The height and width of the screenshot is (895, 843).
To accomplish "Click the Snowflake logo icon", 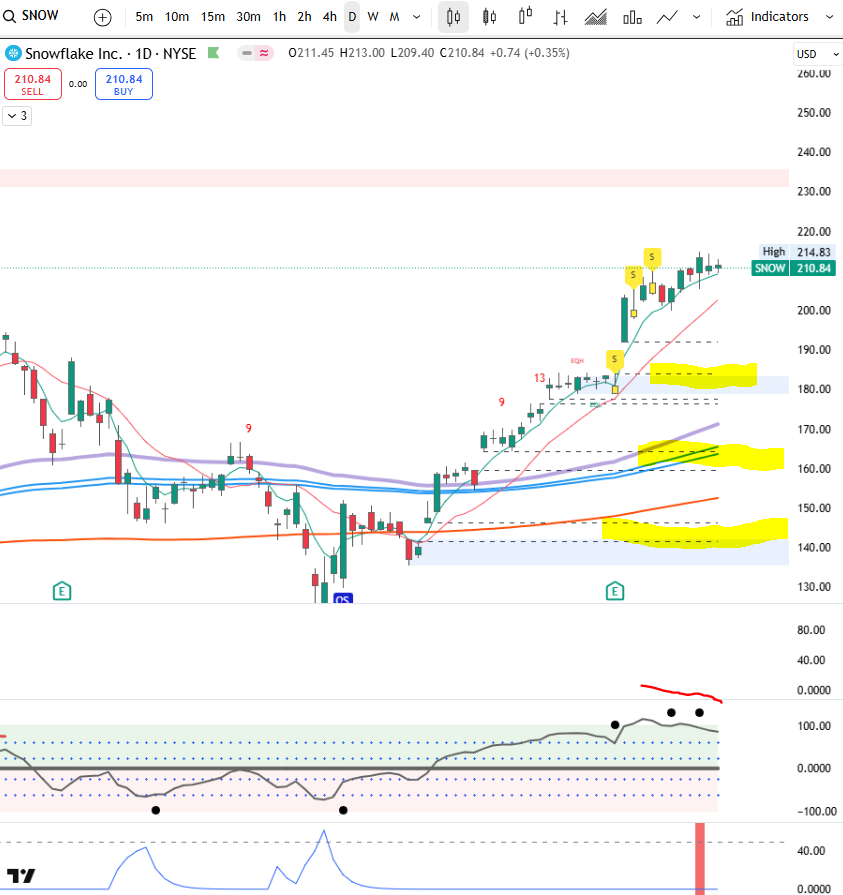I will [x=13, y=54].
